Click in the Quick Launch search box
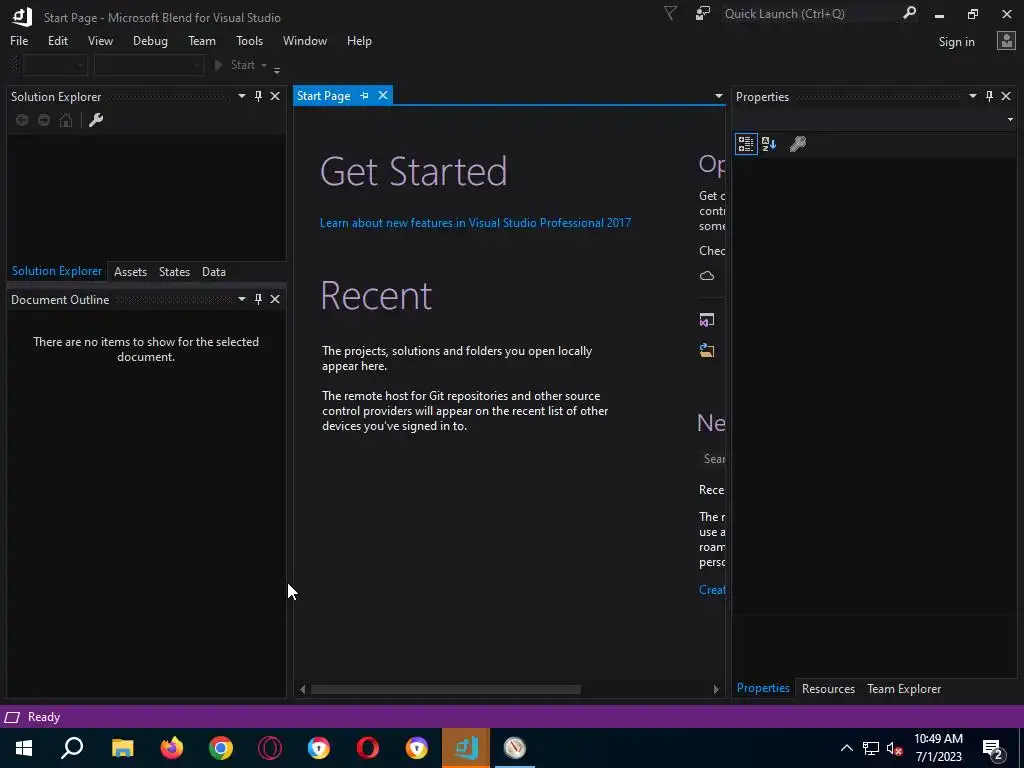 pyautogui.click(x=810, y=14)
